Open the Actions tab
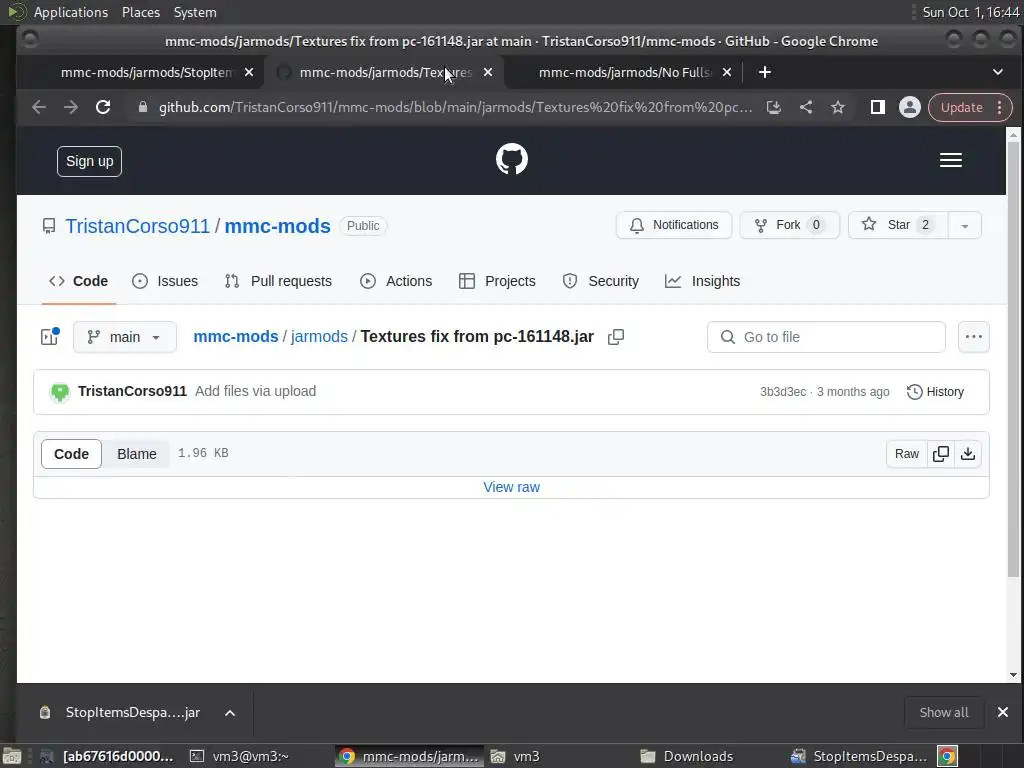1024x768 pixels. (x=396, y=281)
